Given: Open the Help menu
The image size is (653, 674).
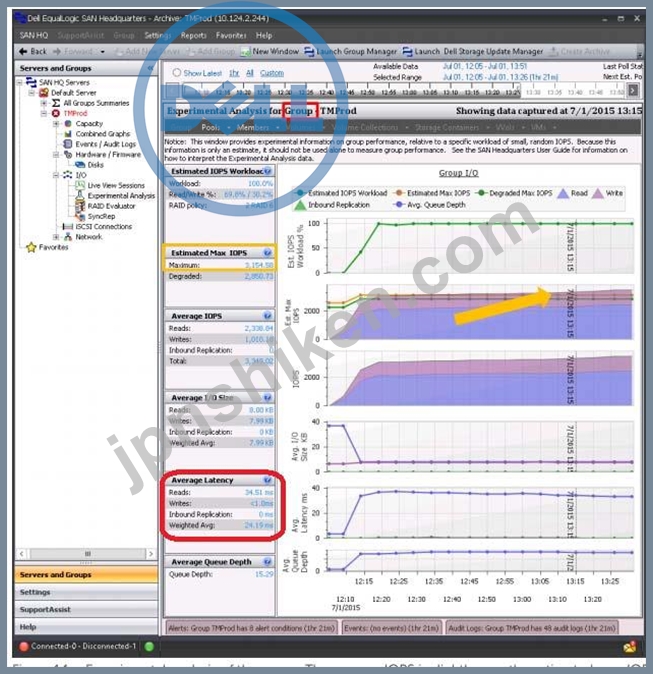Looking at the screenshot, I should [x=264, y=35].
